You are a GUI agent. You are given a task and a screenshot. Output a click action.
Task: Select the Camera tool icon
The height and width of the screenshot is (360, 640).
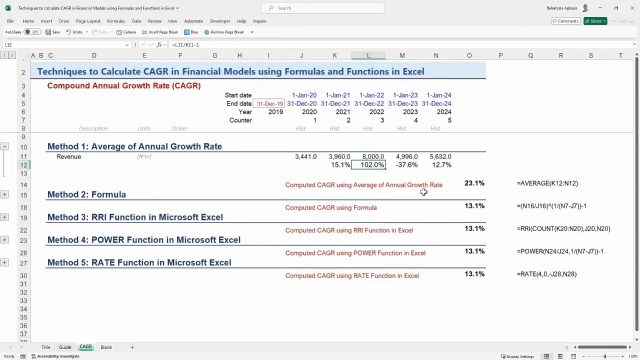coord(119,32)
